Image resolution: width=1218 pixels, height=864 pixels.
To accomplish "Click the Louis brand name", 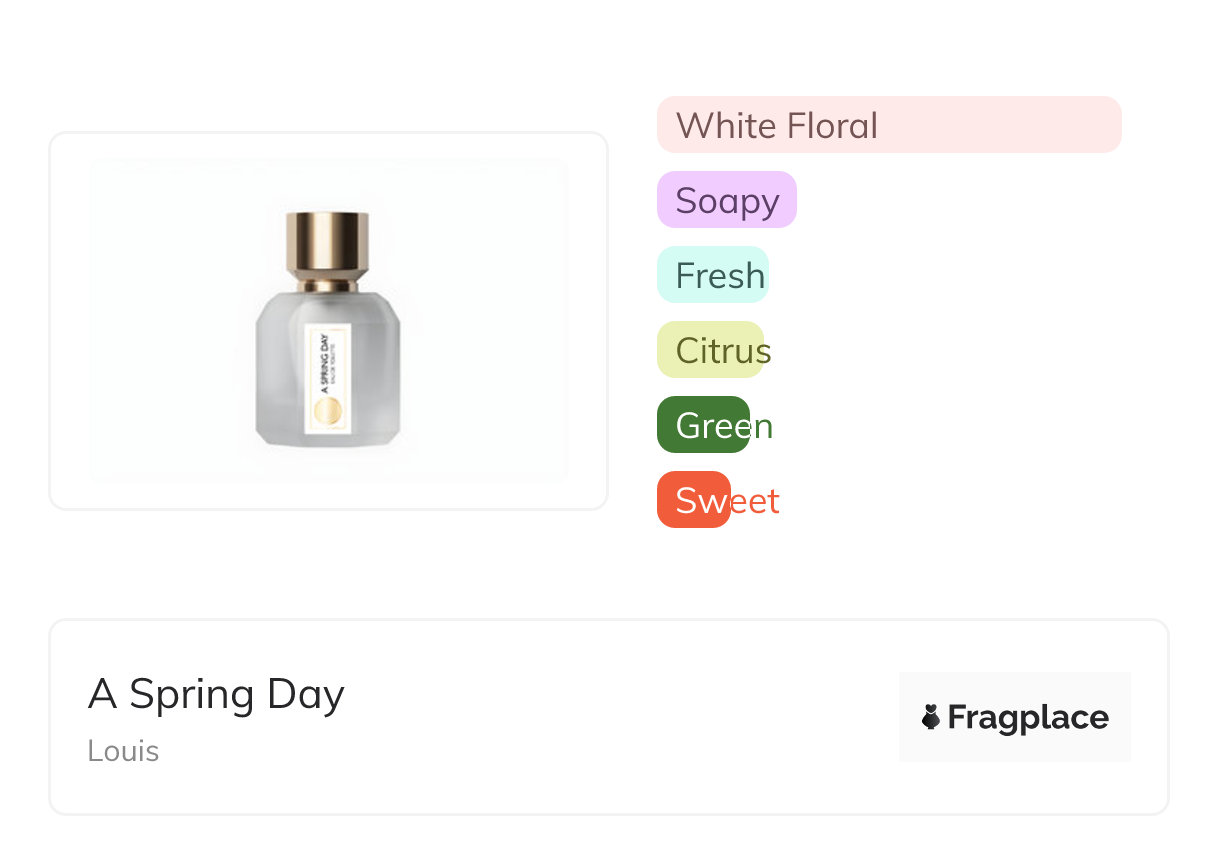I will click(123, 751).
